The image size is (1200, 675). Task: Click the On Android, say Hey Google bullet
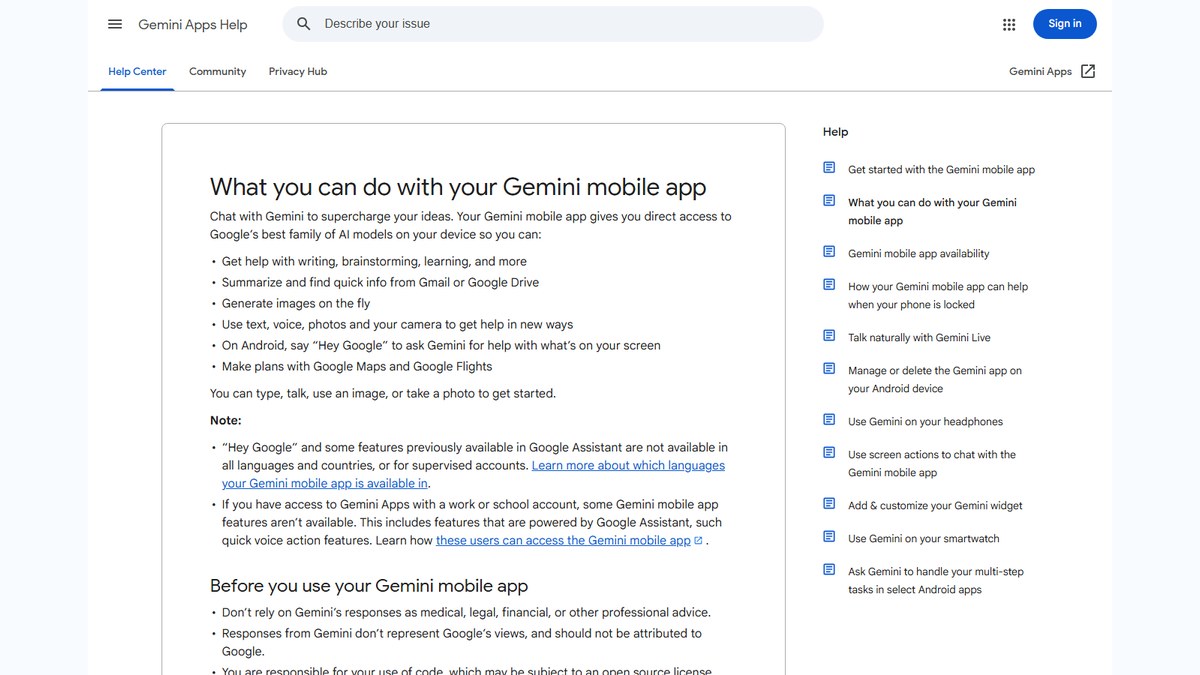point(441,346)
